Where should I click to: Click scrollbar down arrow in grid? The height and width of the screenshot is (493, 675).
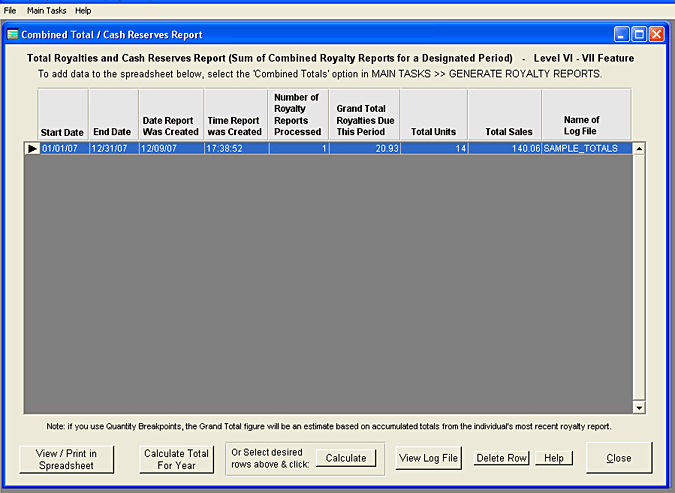pos(639,407)
